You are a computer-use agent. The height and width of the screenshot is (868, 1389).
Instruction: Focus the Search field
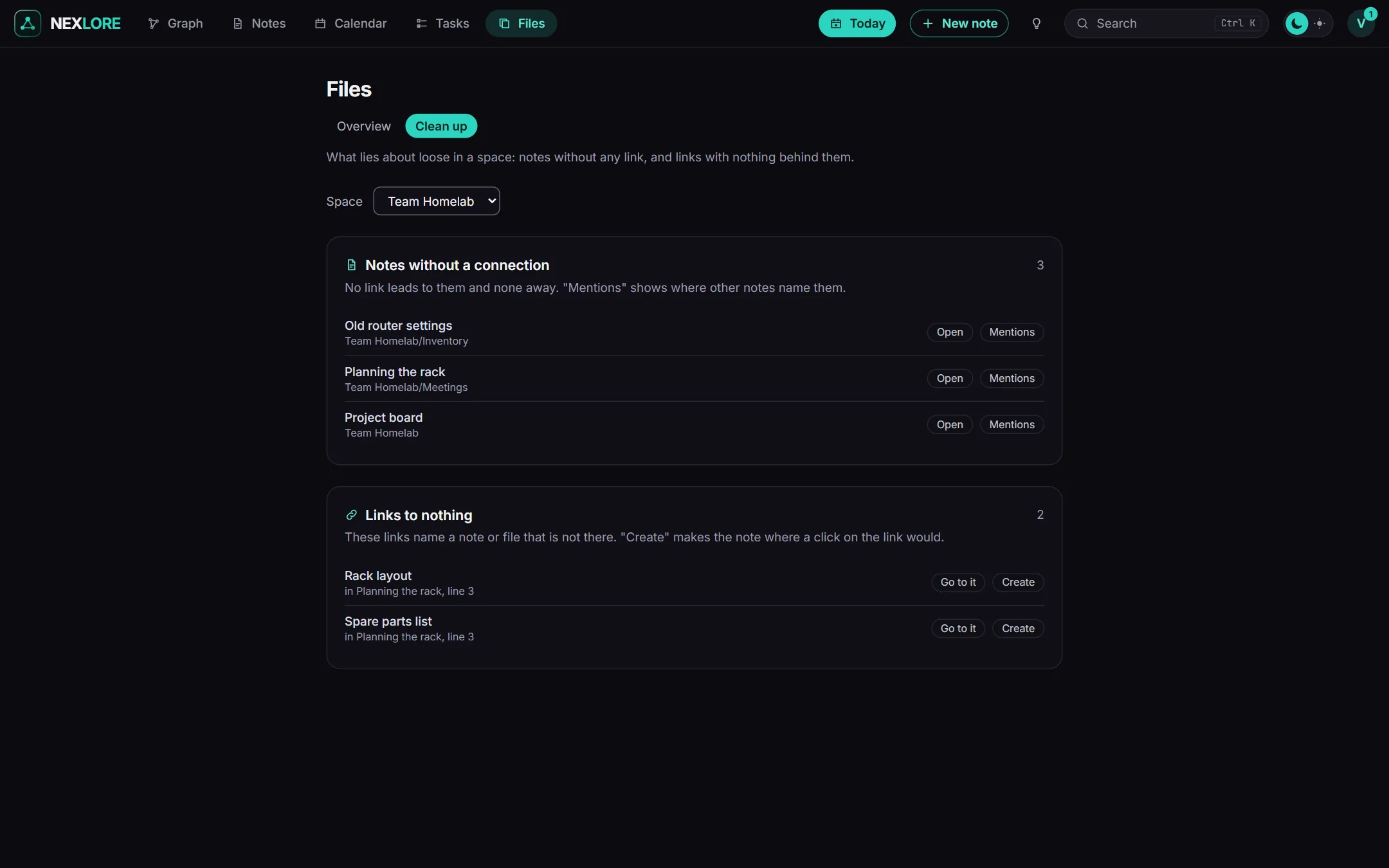click(1167, 23)
